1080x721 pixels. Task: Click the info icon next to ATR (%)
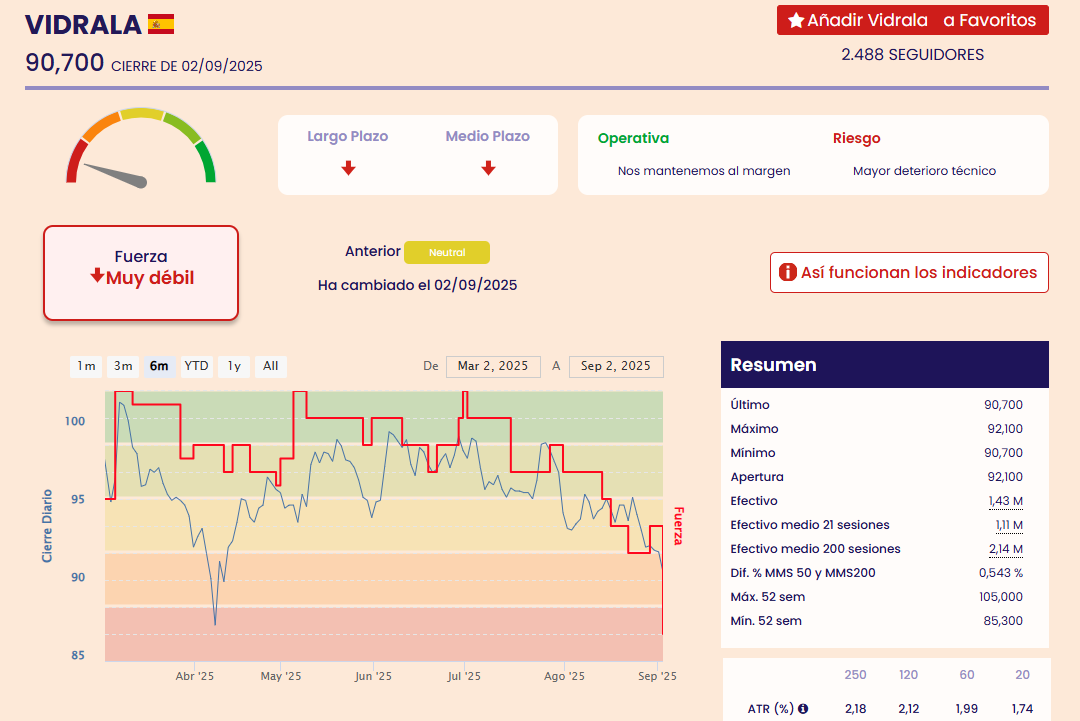coord(803,708)
